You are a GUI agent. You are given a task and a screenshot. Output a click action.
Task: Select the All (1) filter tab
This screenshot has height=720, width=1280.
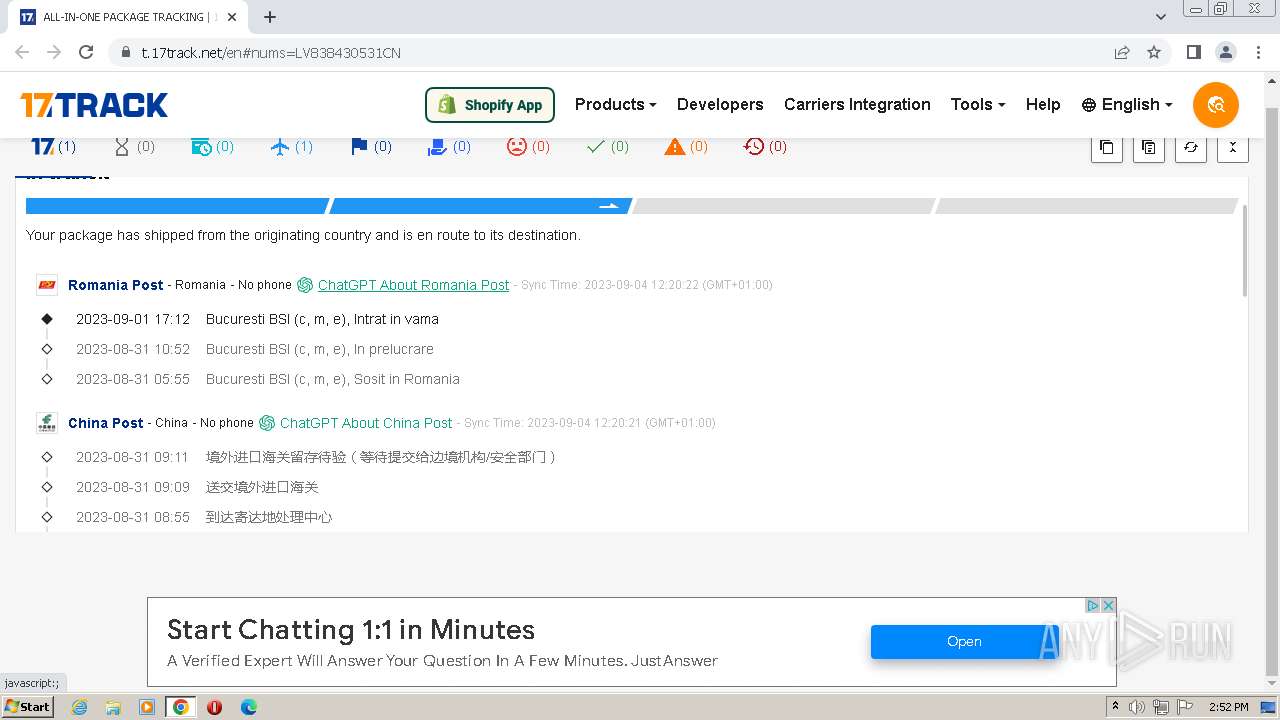[x=53, y=147]
